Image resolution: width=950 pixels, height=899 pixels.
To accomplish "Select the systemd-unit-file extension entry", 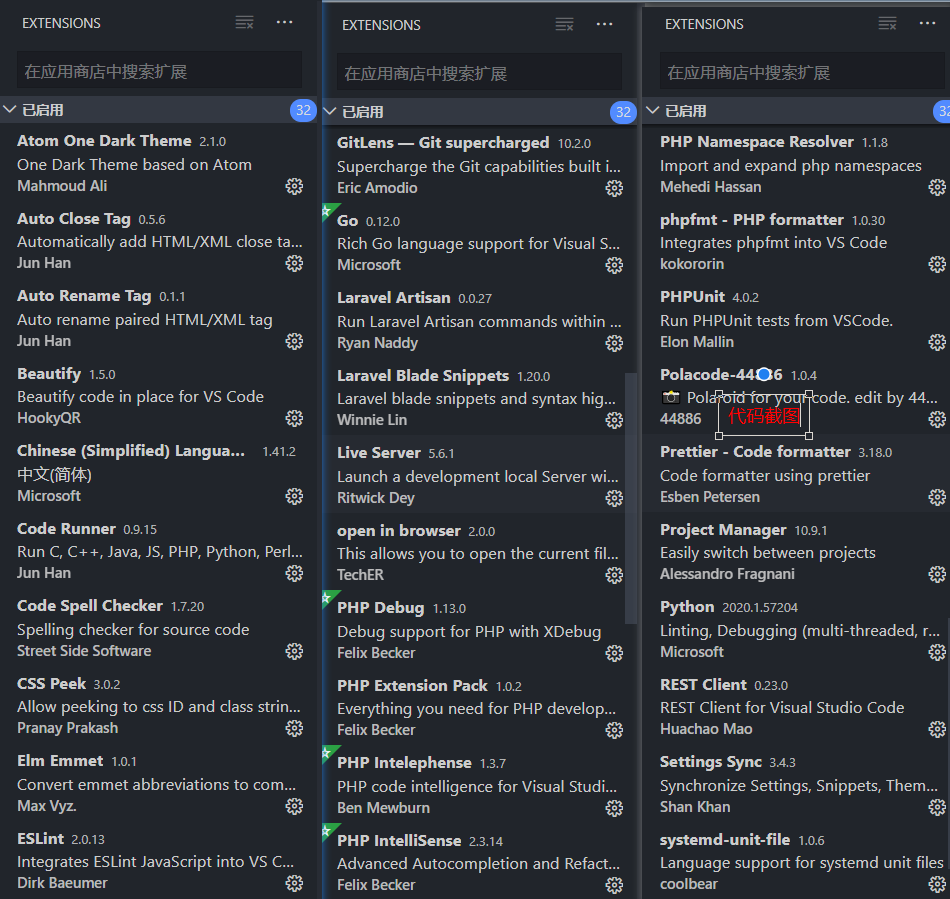I will [797, 861].
